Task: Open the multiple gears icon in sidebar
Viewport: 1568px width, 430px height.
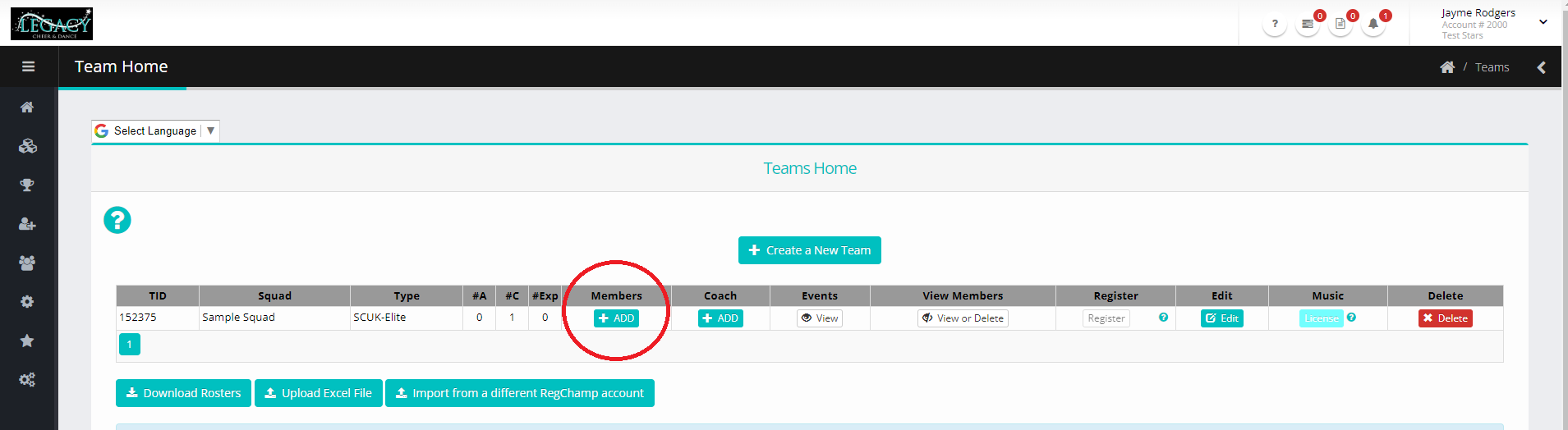Action: pos(27,379)
